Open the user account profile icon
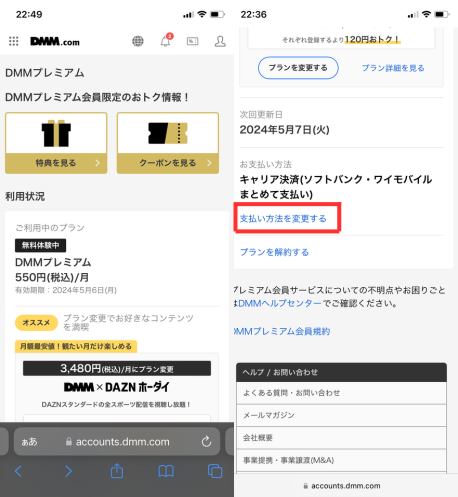Screen dimensions: 458x497 220,41
